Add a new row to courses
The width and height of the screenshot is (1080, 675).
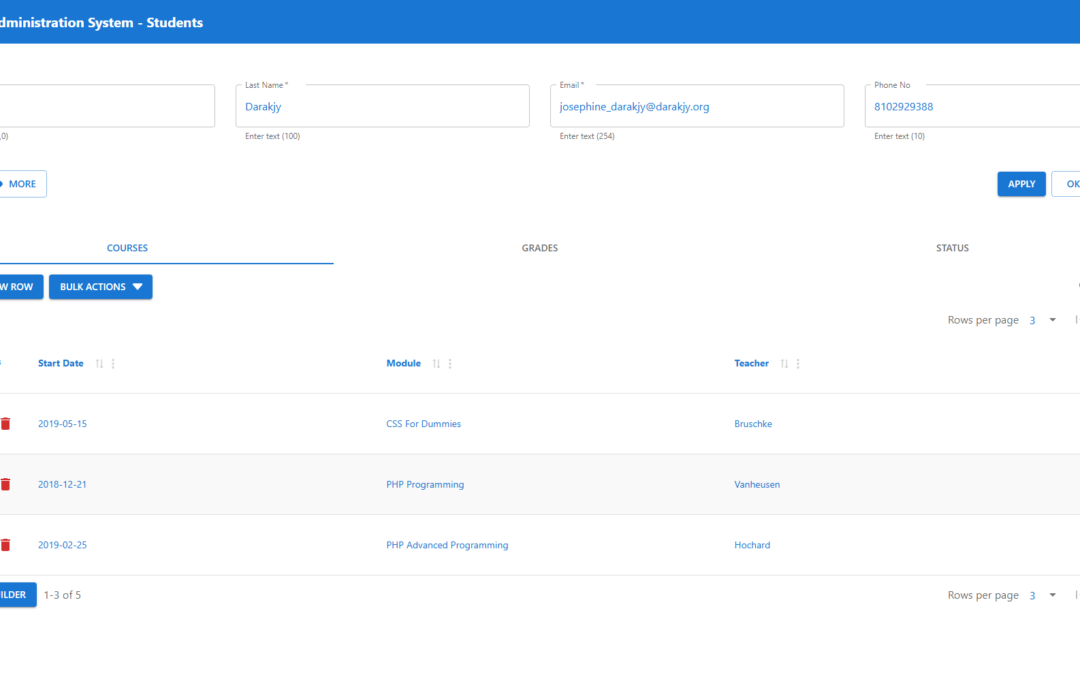point(19,287)
